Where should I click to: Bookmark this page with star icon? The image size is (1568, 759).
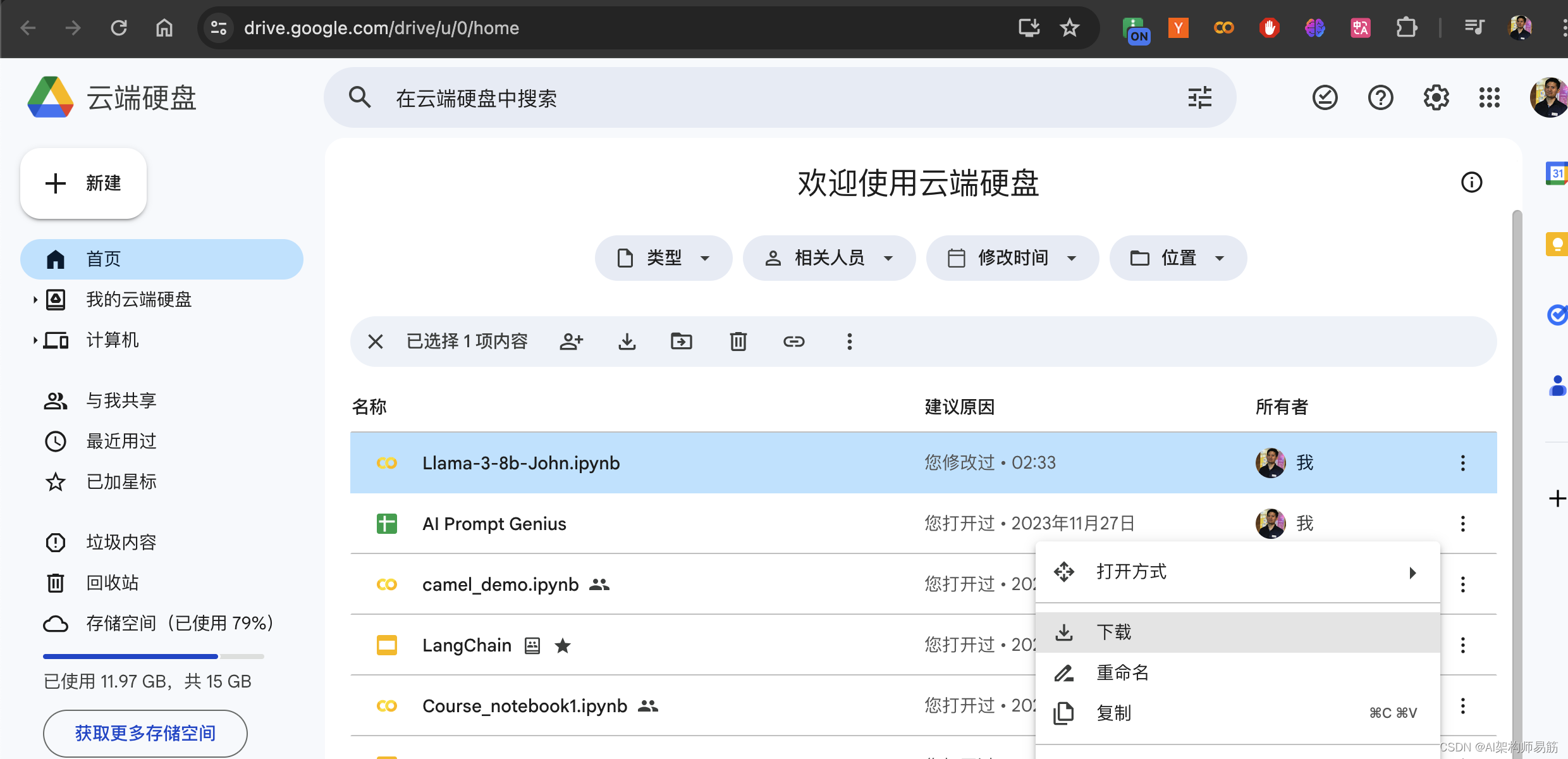point(1069,28)
